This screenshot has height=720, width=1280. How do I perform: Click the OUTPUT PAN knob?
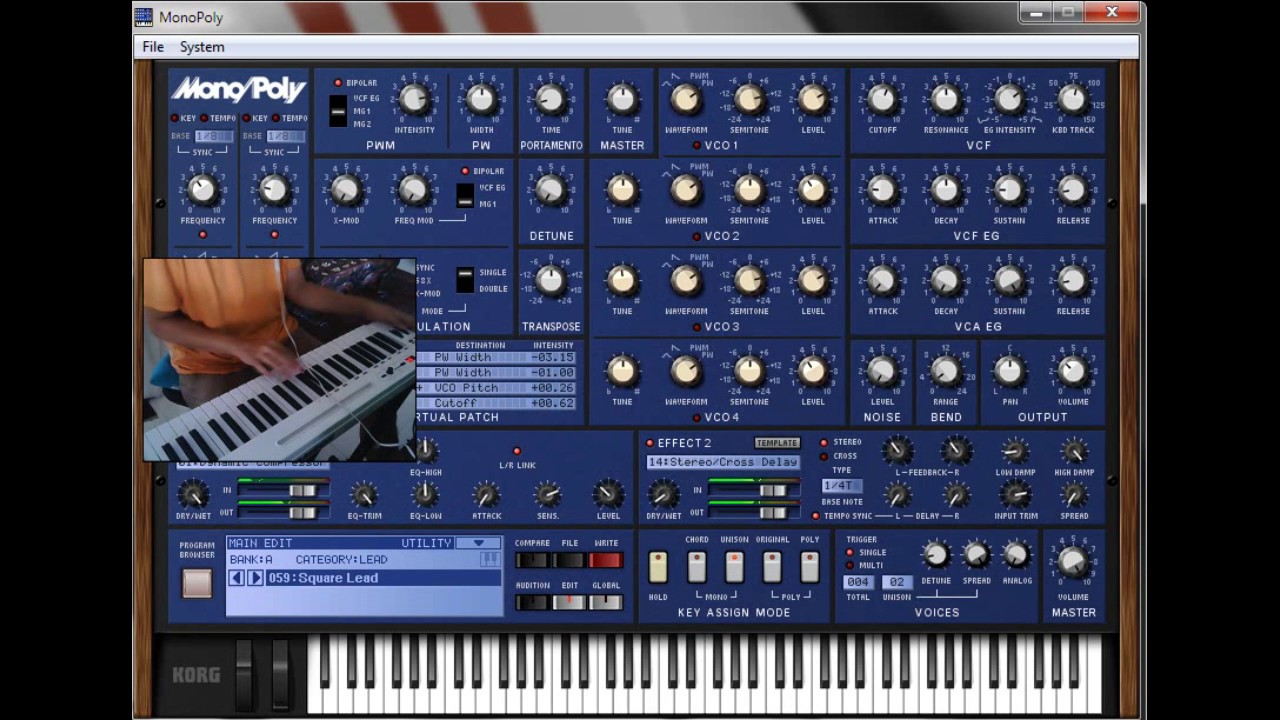point(1010,371)
